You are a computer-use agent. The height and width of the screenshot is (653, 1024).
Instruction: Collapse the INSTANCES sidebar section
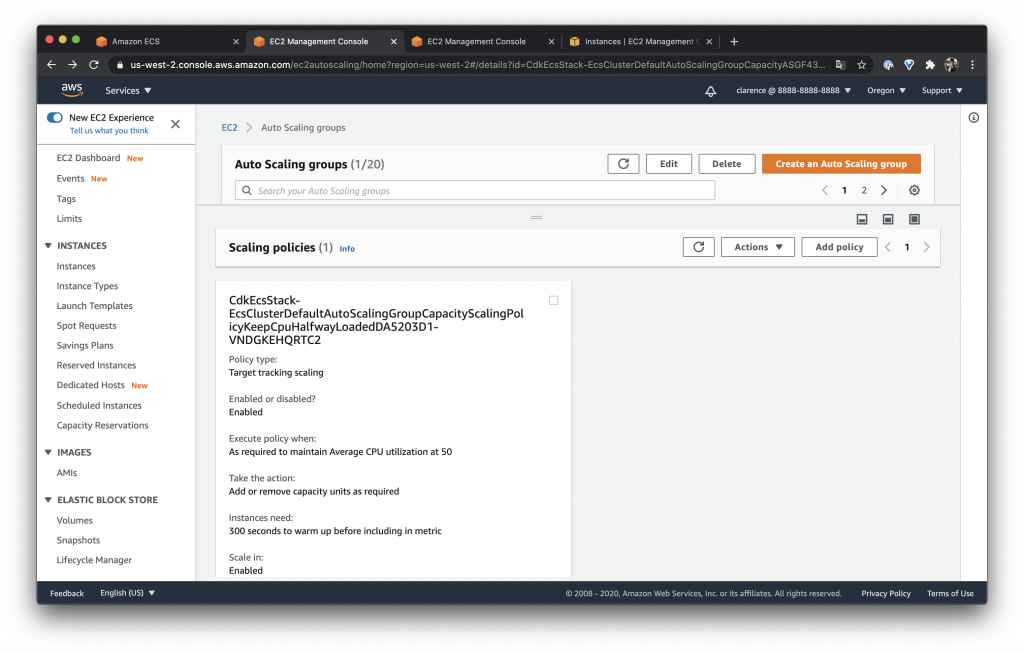[x=48, y=246]
